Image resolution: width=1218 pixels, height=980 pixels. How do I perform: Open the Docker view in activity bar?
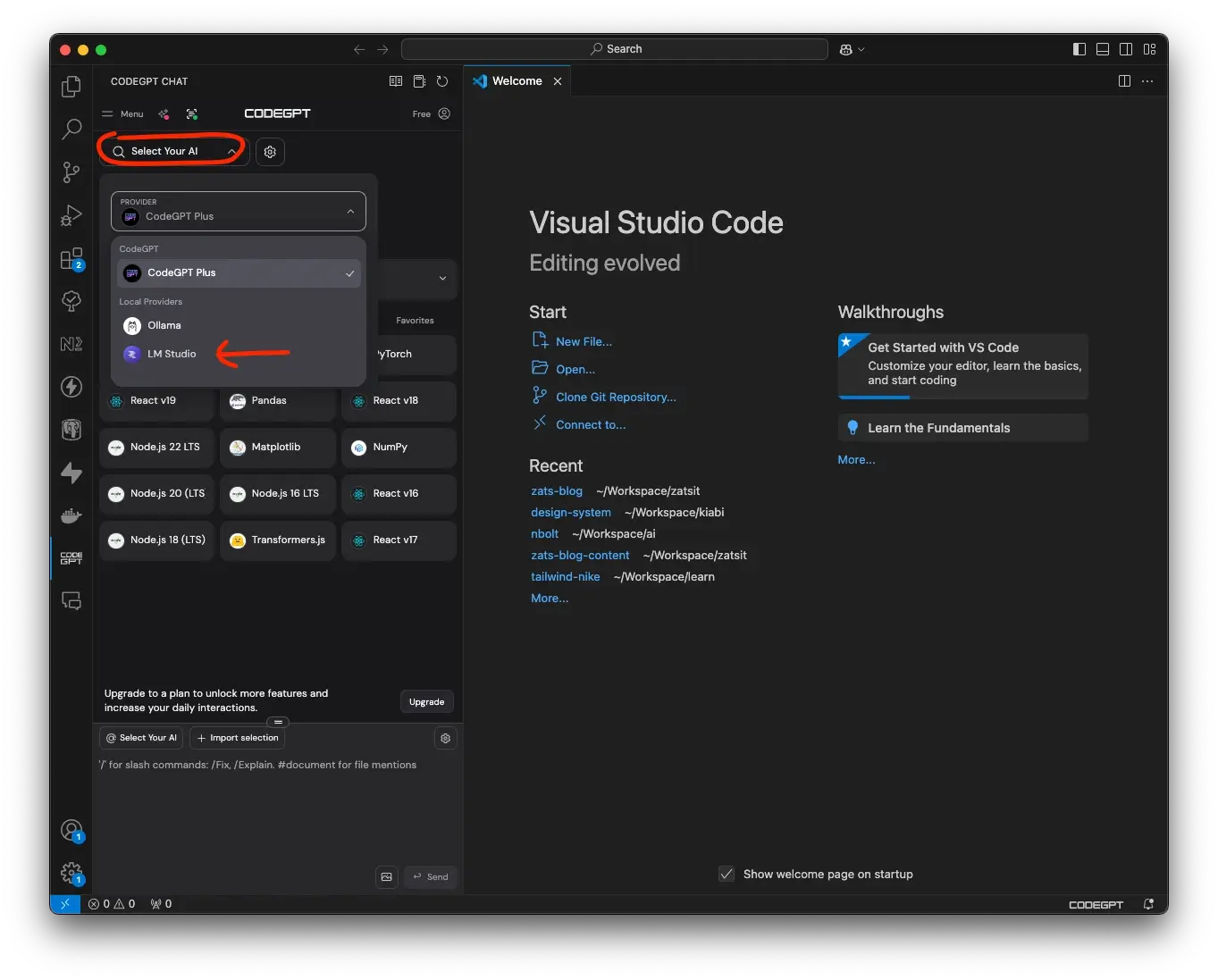click(x=71, y=515)
